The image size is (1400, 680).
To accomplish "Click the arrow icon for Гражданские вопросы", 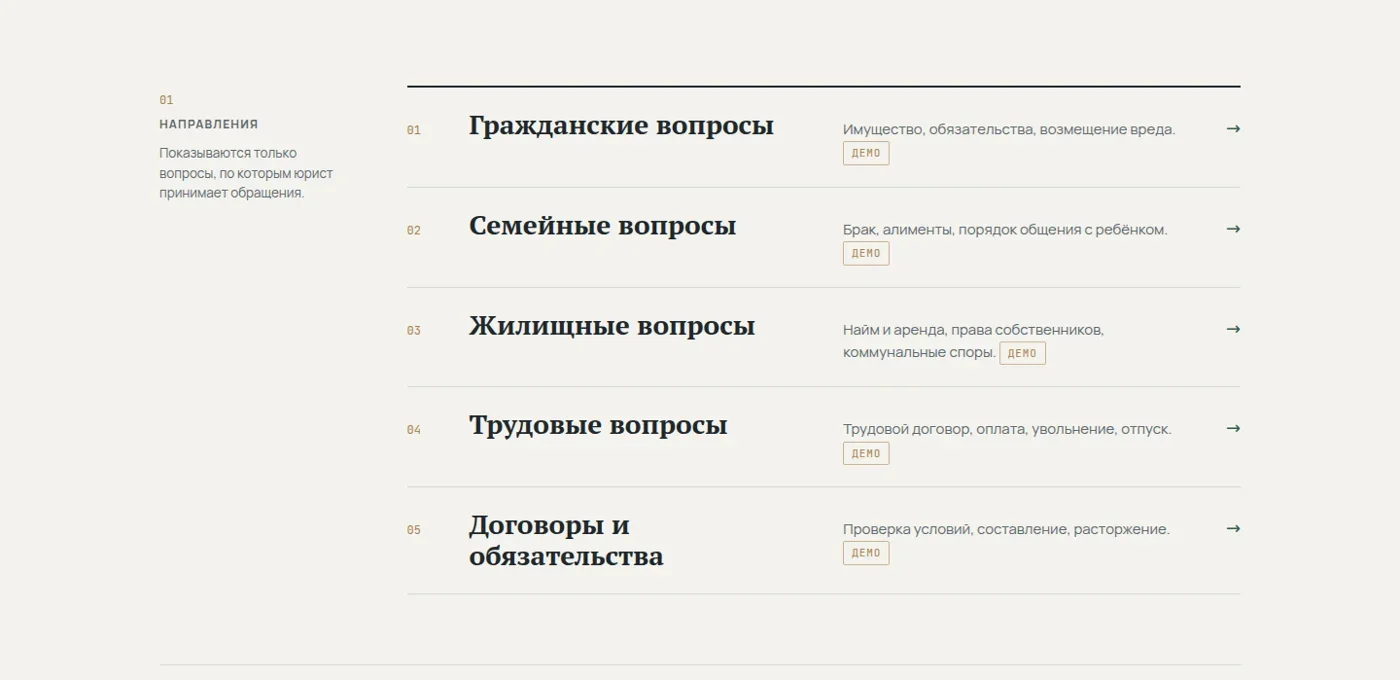I will [x=1233, y=129].
